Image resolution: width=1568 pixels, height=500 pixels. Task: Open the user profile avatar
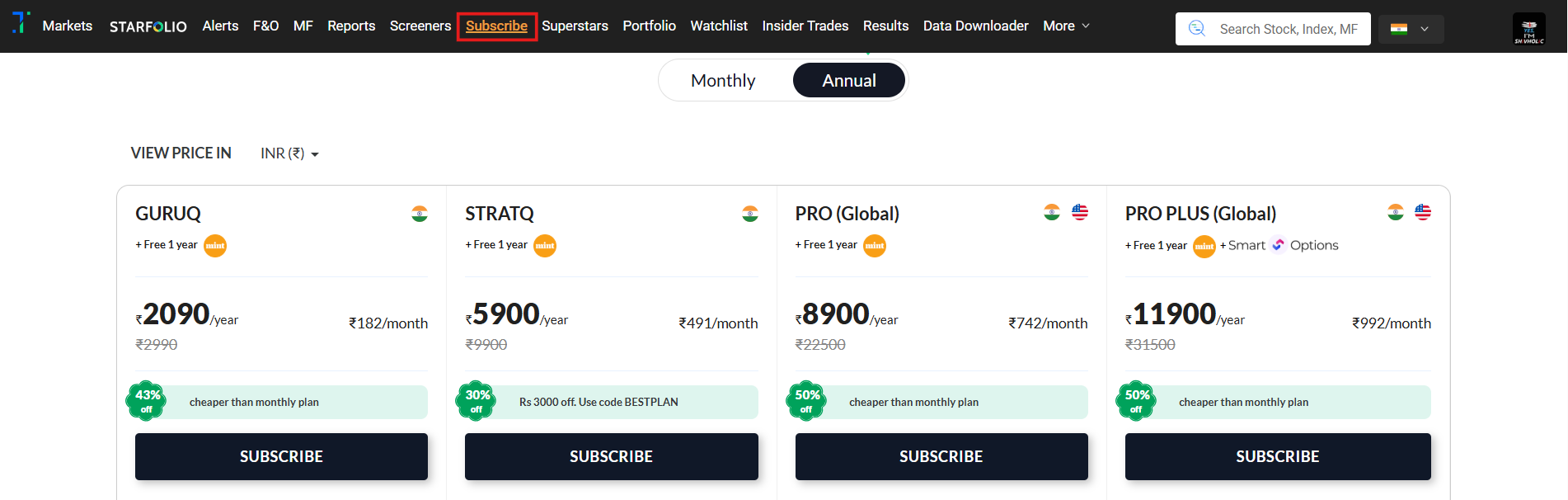tap(1528, 29)
